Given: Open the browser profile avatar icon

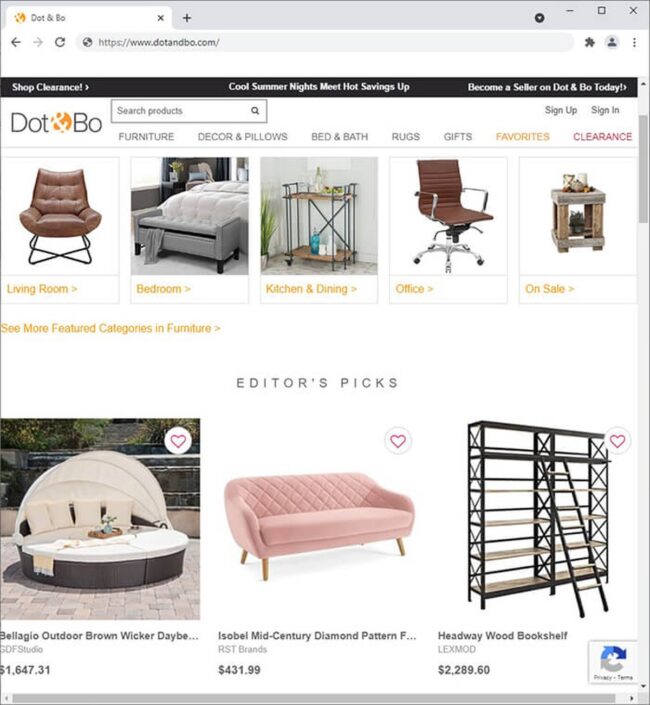Looking at the screenshot, I should click(612, 42).
